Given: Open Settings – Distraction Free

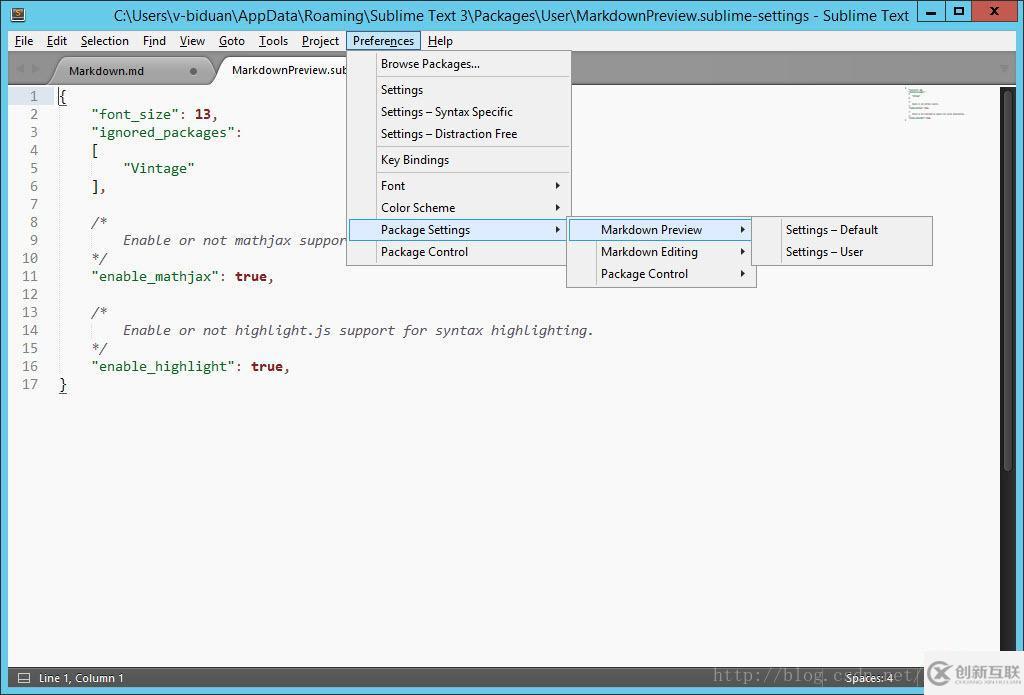Looking at the screenshot, I should (x=460, y=134).
